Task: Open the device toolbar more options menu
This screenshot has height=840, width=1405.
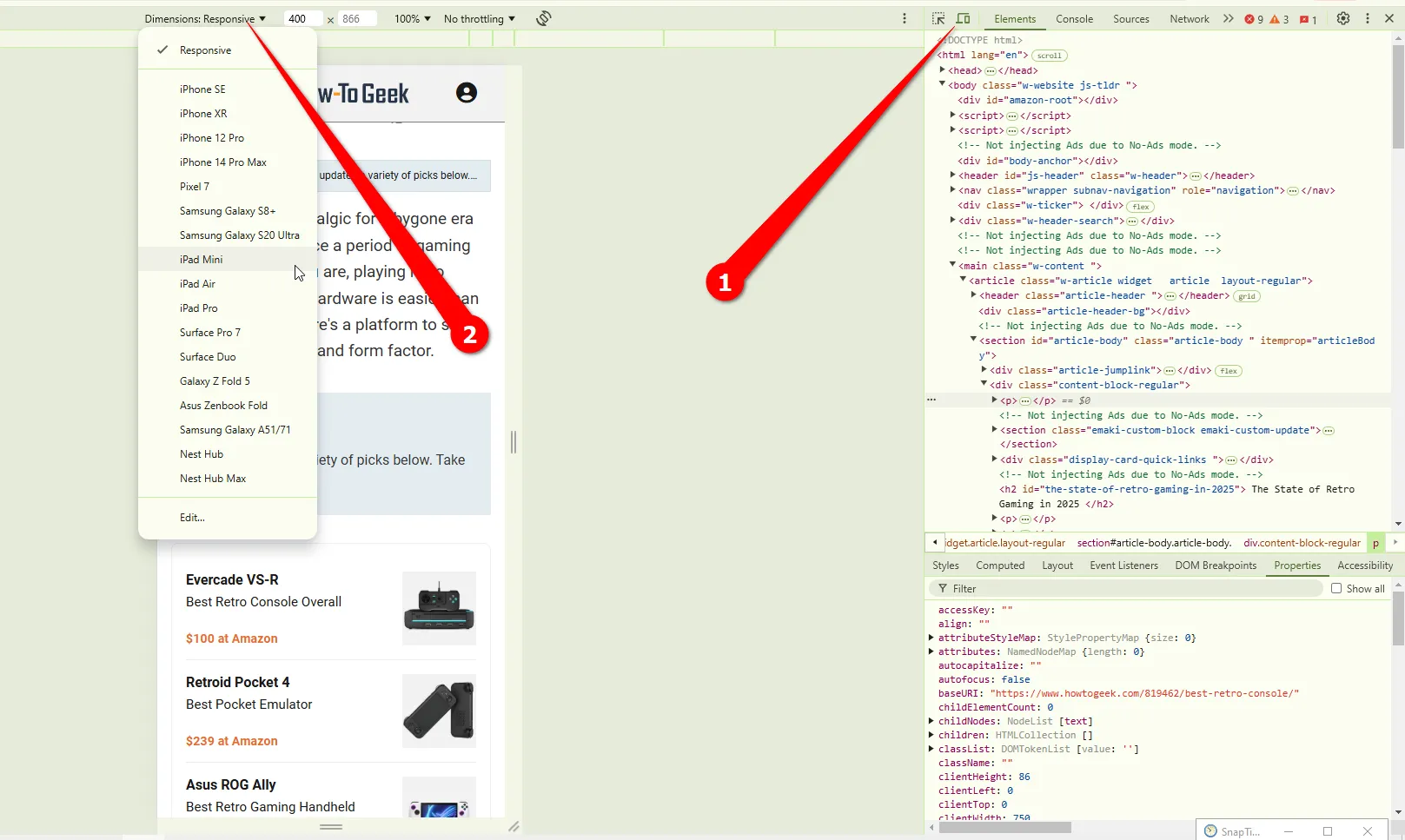Action: [905, 18]
